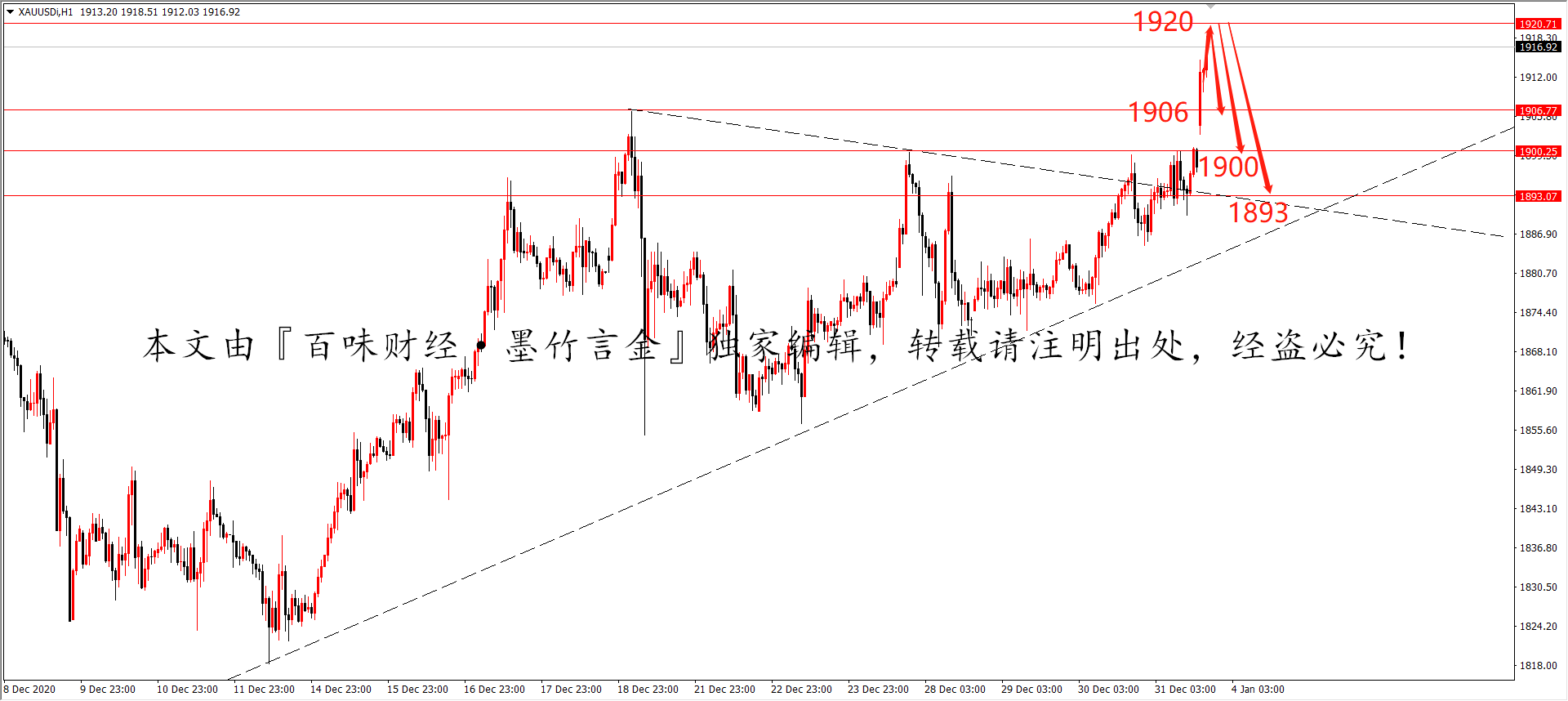Click the XAUUSDi,H1 symbol title
The width and height of the screenshot is (1568, 701).
click(x=46, y=12)
